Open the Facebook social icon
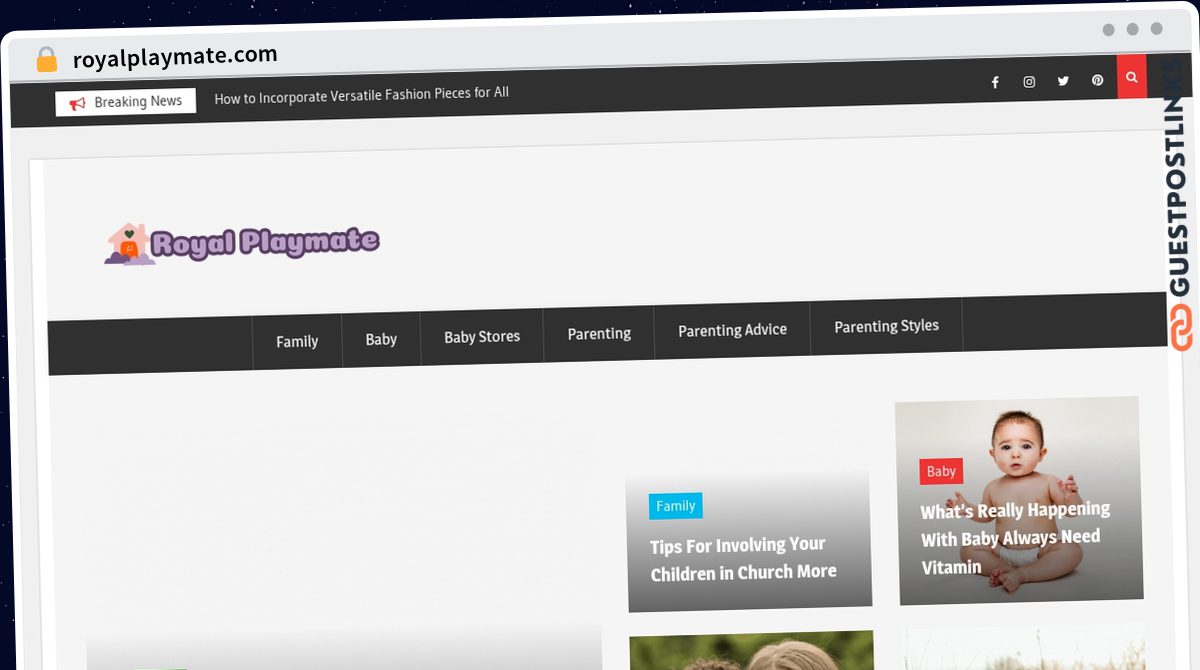The width and height of the screenshot is (1200, 670). [995, 82]
